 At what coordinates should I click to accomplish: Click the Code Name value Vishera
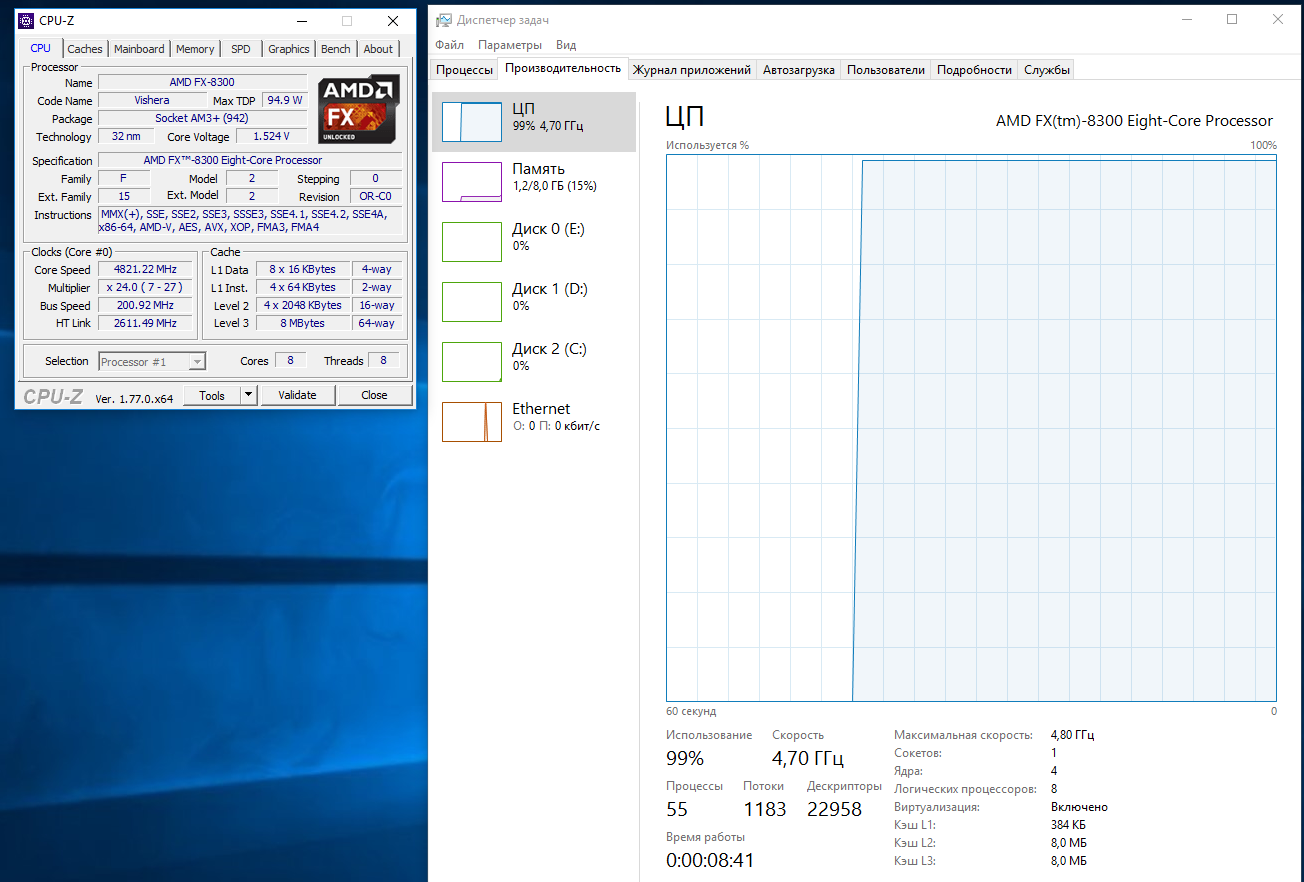point(152,100)
